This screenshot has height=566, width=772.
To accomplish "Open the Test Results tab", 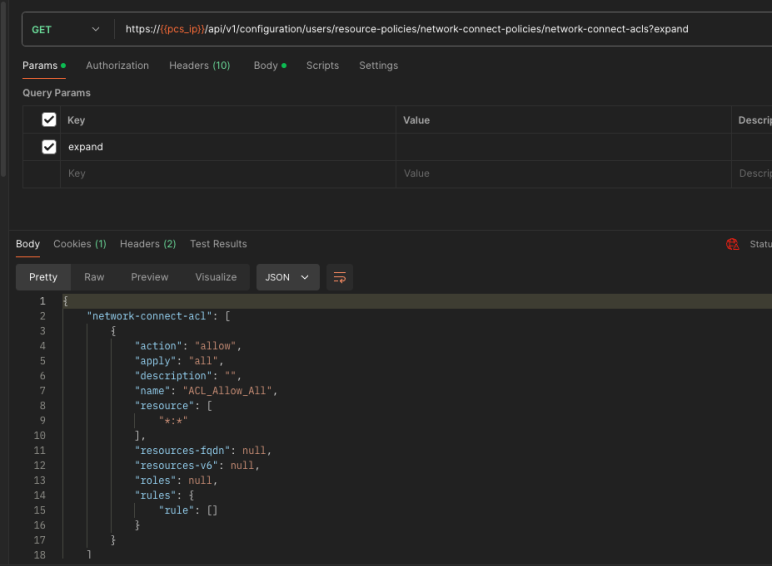I will coord(218,244).
